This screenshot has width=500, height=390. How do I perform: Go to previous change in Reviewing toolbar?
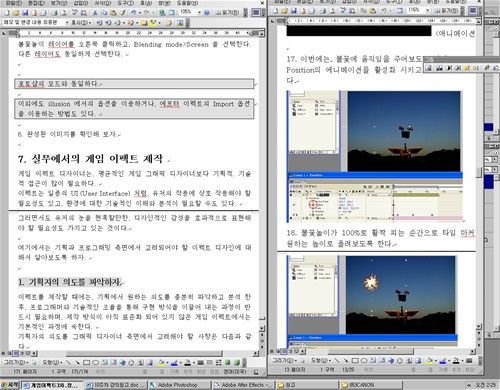pos(99,23)
